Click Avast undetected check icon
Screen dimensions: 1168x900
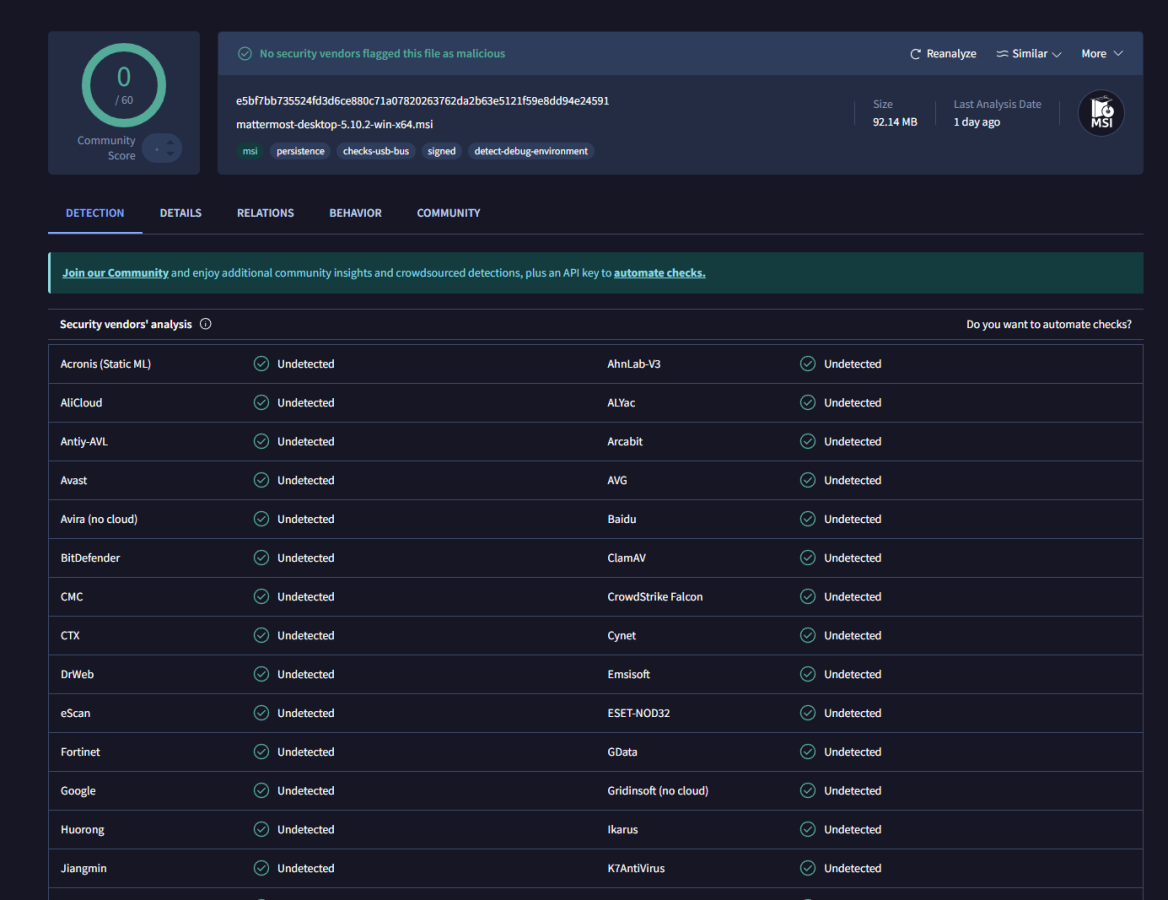coord(261,480)
